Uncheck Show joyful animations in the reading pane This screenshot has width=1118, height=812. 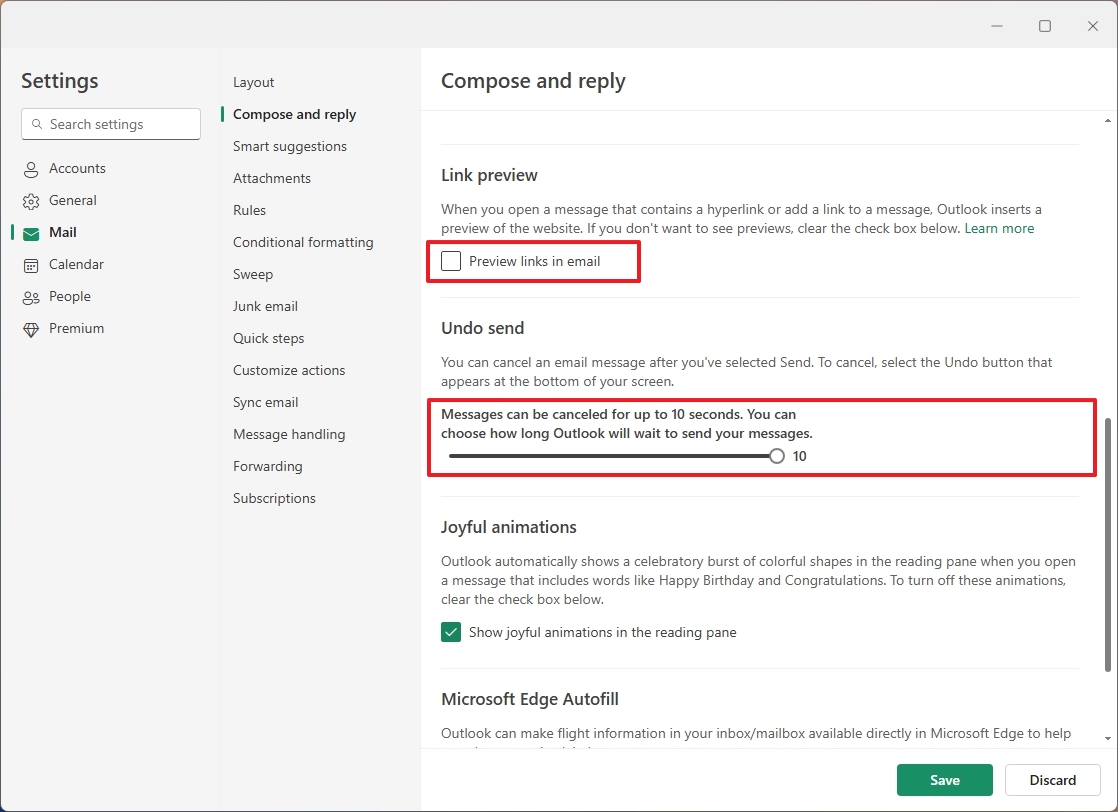coord(451,632)
